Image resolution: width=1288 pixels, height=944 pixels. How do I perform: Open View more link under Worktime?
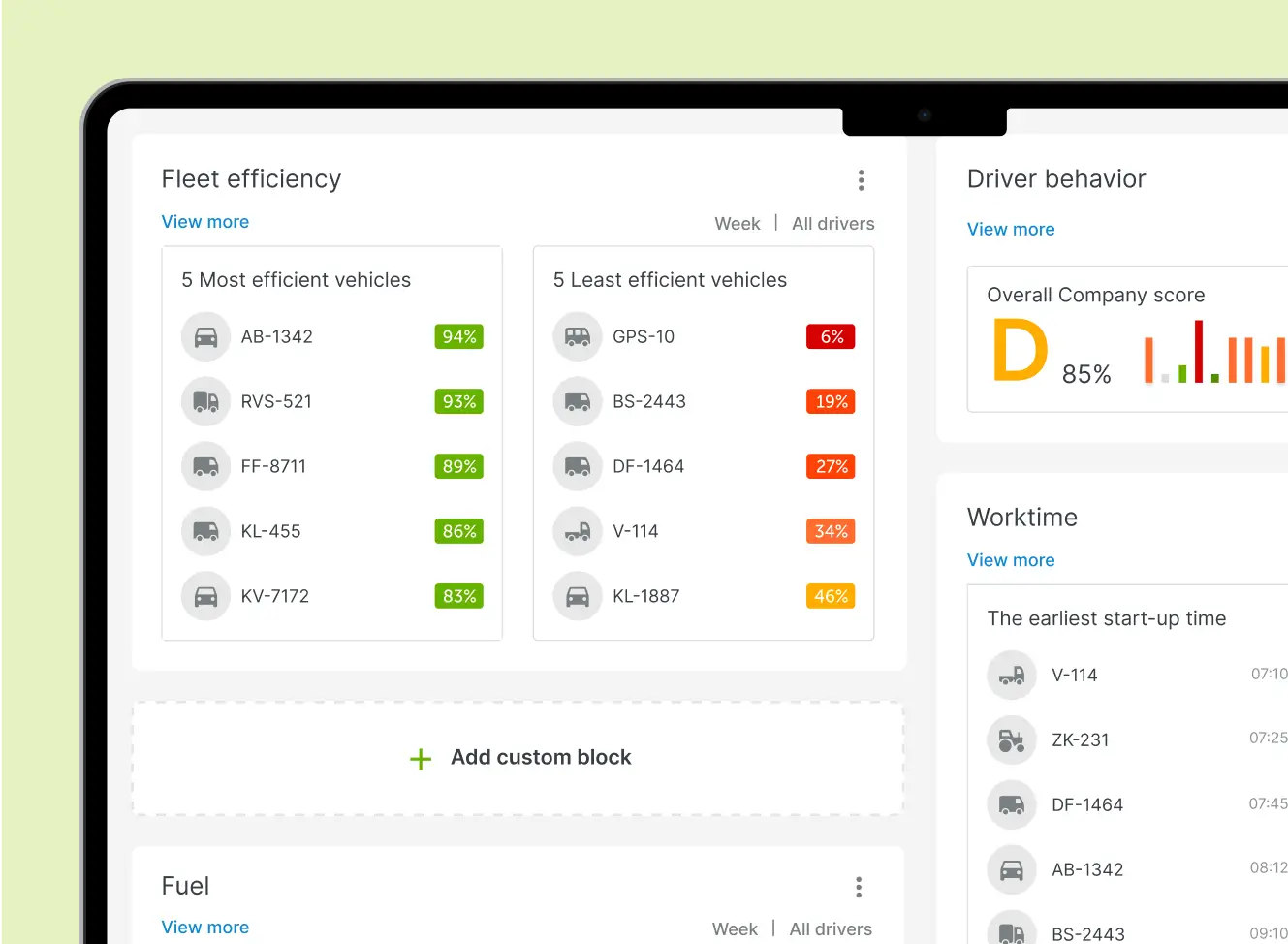point(1011,560)
